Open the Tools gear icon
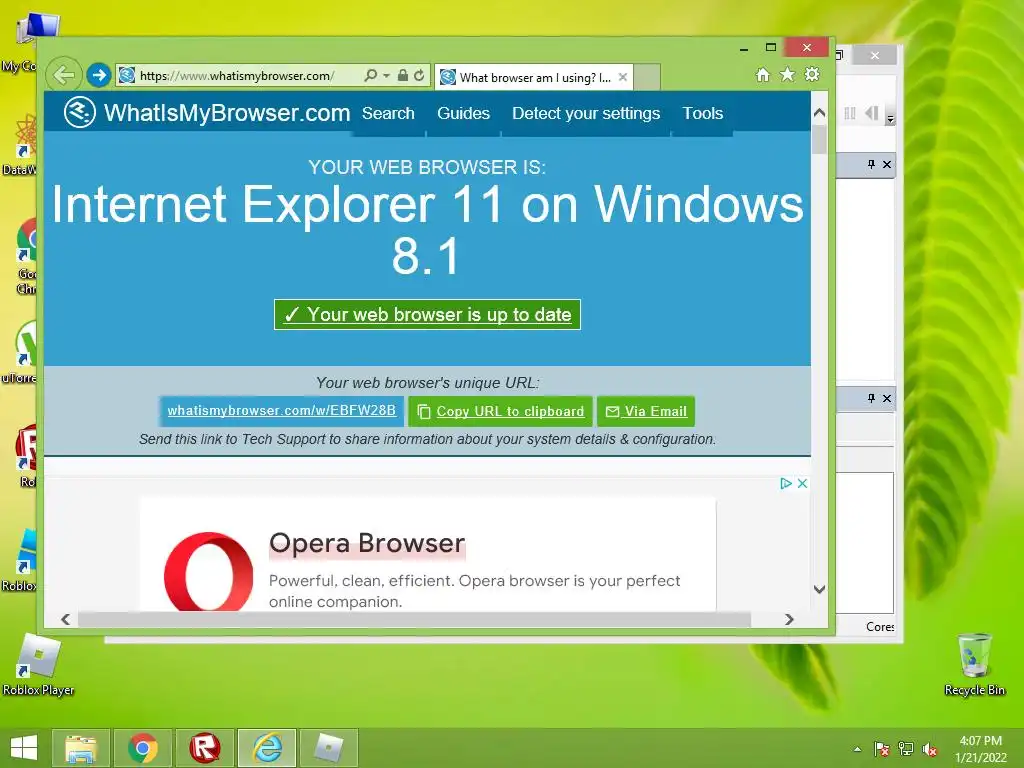 [812, 74]
